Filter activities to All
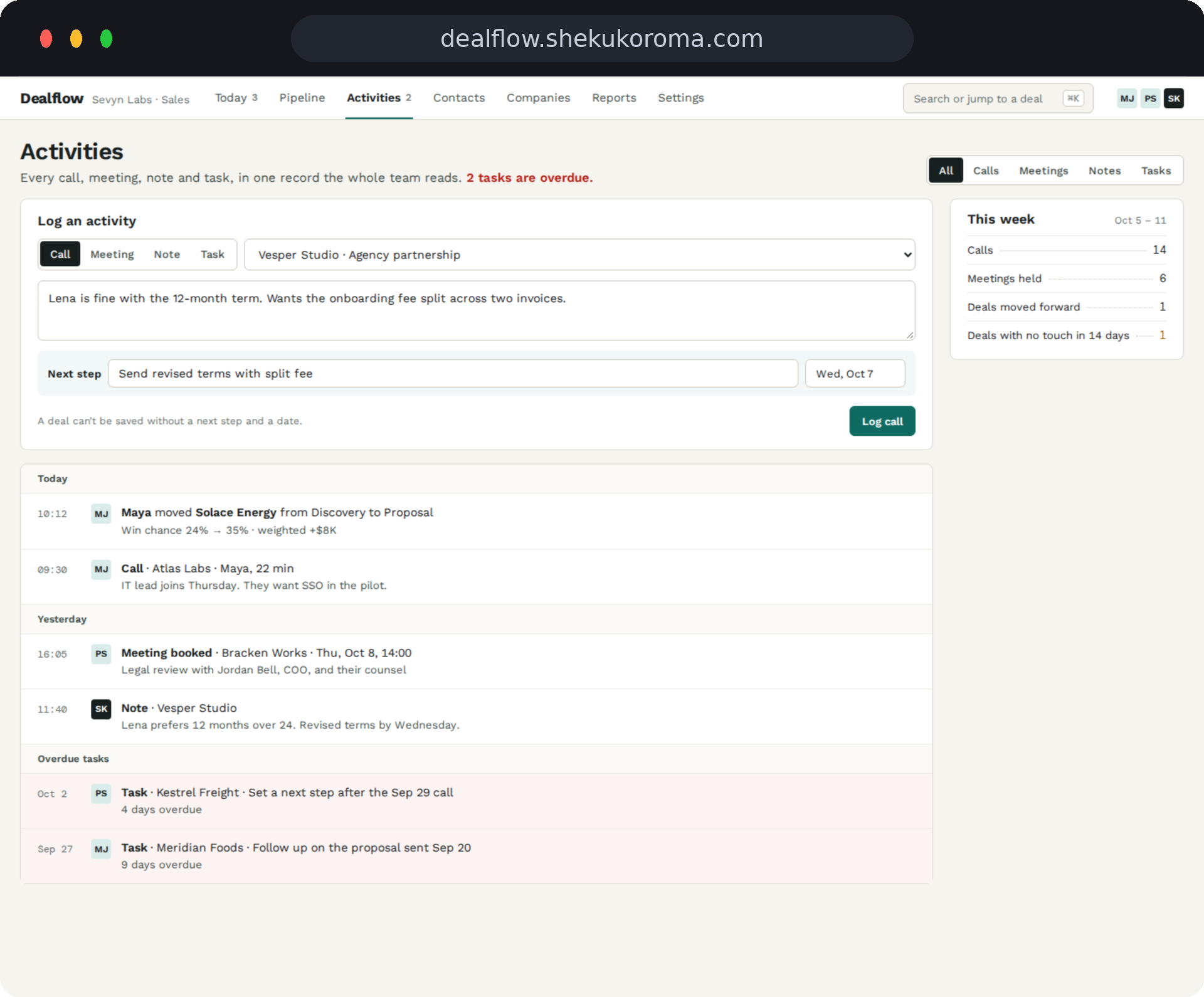The height and width of the screenshot is (997, 1204). pos(946,171)
